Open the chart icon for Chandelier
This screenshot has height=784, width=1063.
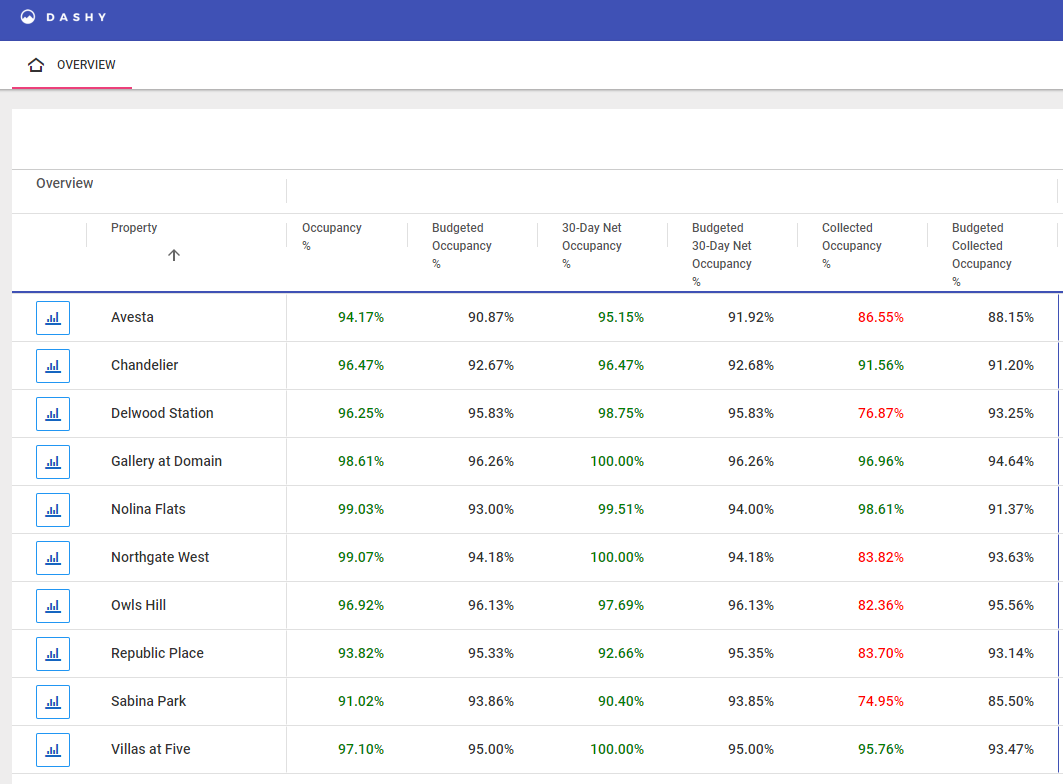pos(53,366)
